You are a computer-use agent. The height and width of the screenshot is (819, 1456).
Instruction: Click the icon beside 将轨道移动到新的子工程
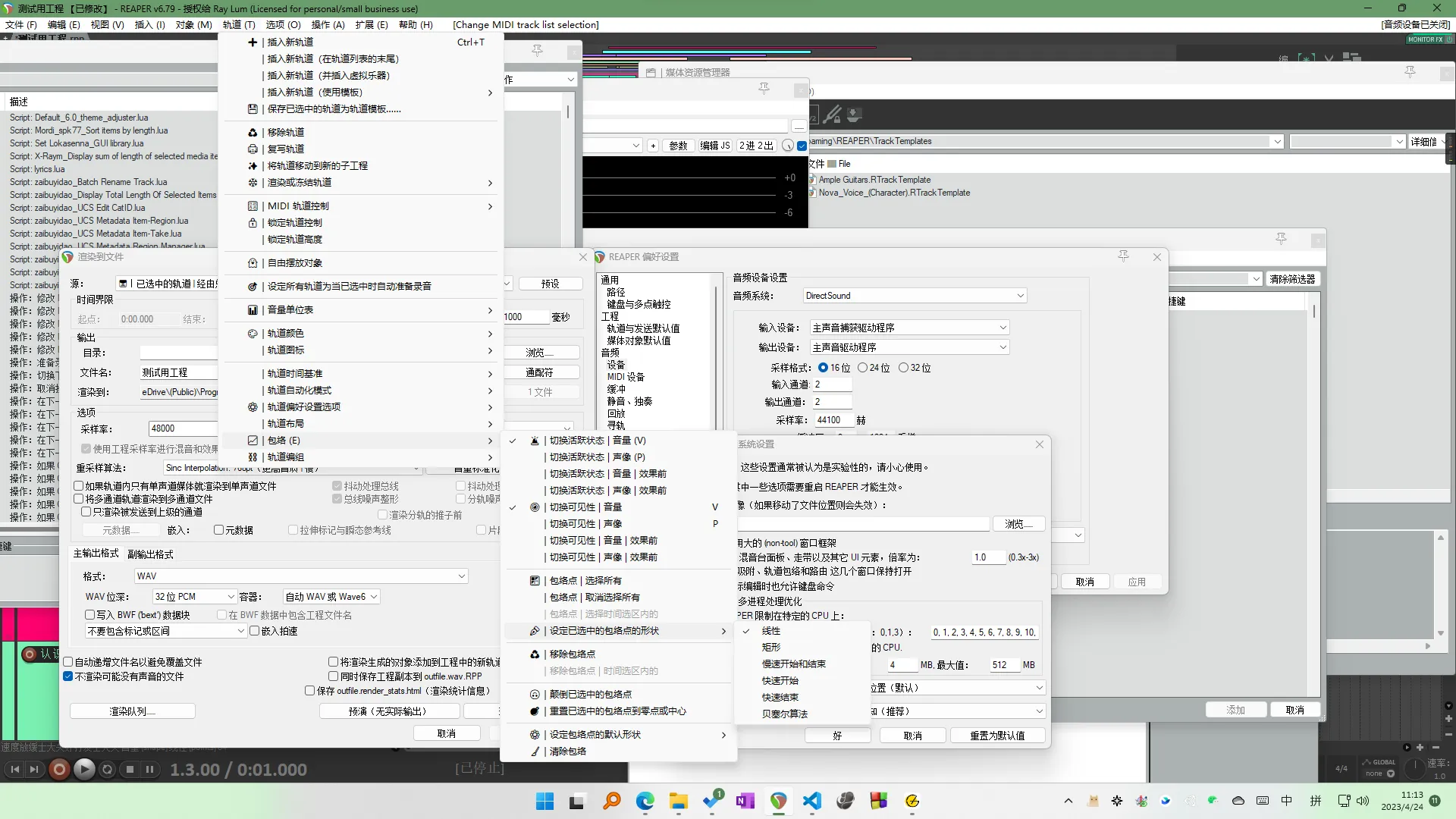pyautogui.click(x=253, y=166)
